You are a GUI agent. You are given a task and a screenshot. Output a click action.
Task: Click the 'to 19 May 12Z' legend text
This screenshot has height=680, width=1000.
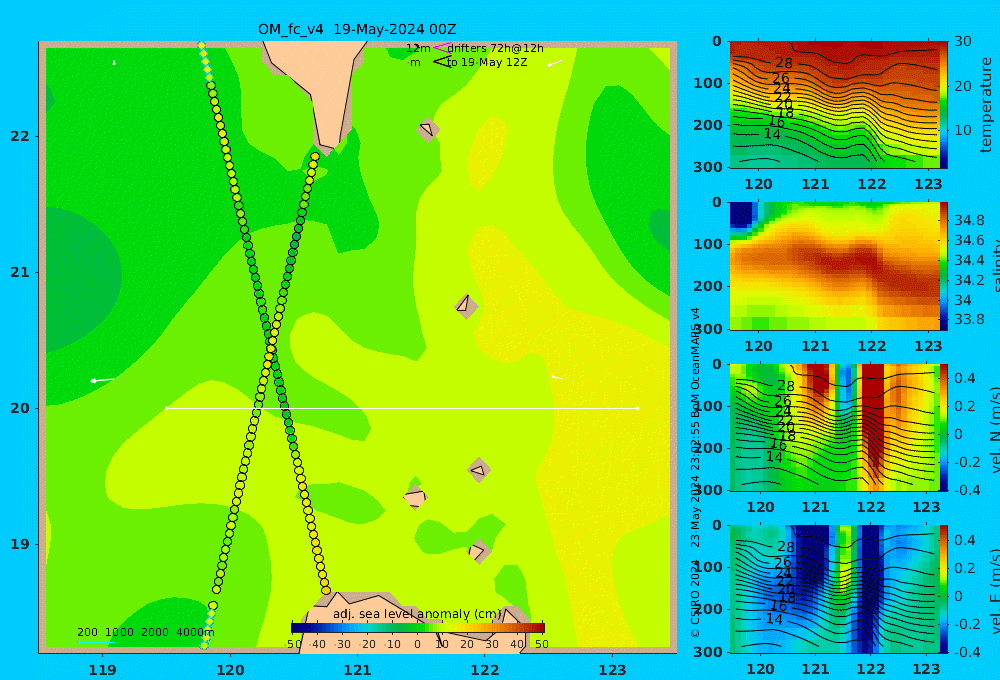pyautogui.click(x=487, y=63)
